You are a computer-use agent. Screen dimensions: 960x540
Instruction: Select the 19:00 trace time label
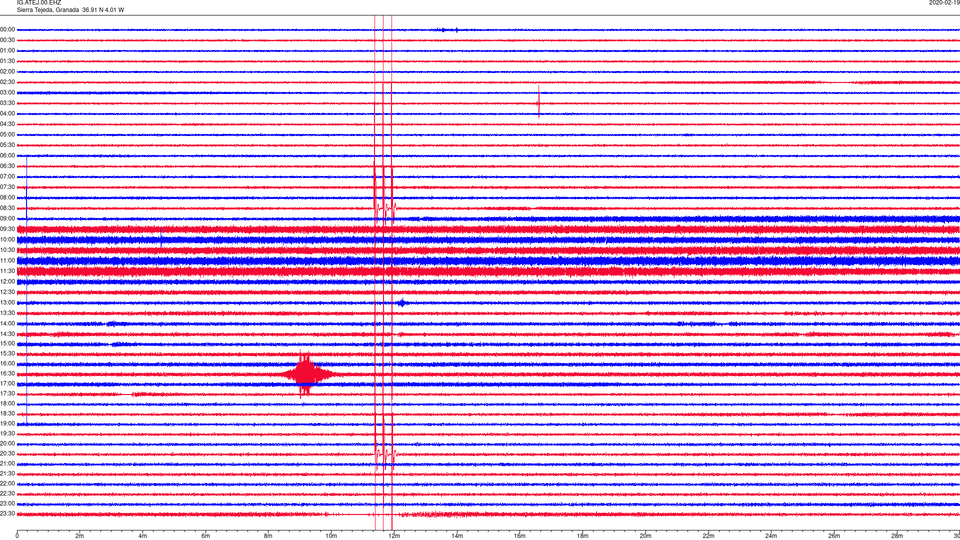pos(8,424)
